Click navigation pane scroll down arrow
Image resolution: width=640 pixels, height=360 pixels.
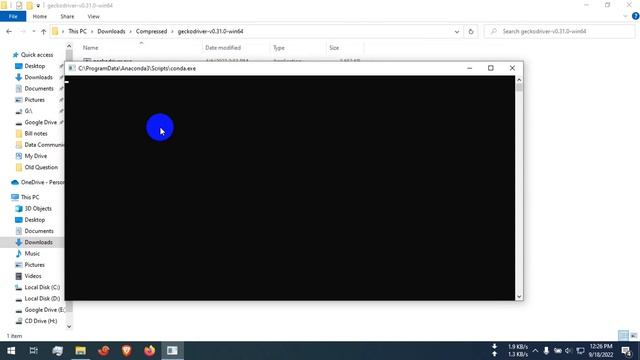coord(69,326)
